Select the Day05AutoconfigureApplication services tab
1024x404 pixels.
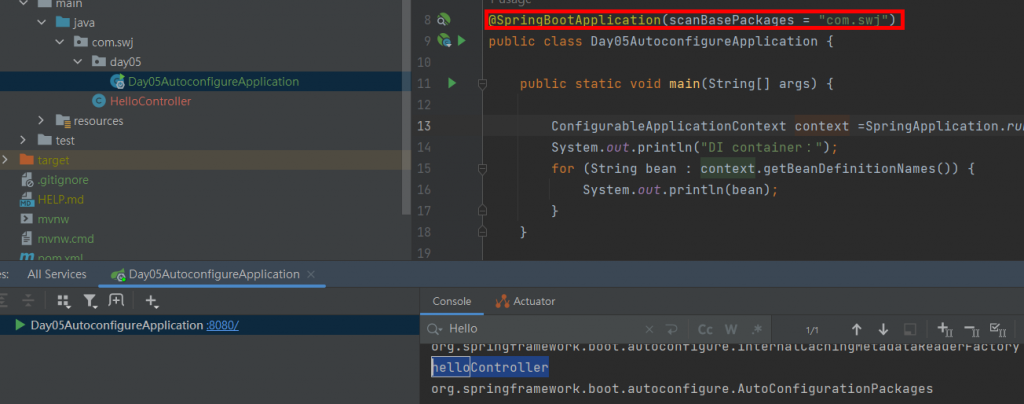(x=214, y=274)
